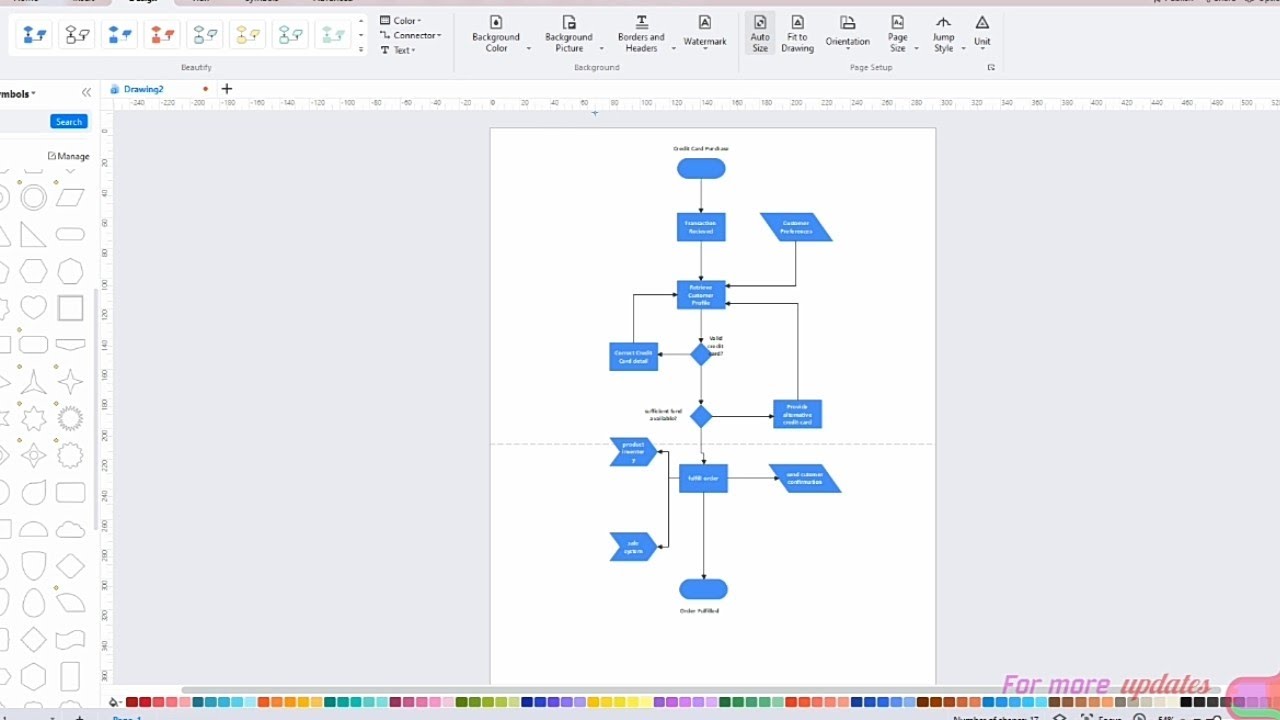The width and height of the screenshot is (1280, 720).
Task: Select the circular sector shape
Action: [x=70, y=602]
